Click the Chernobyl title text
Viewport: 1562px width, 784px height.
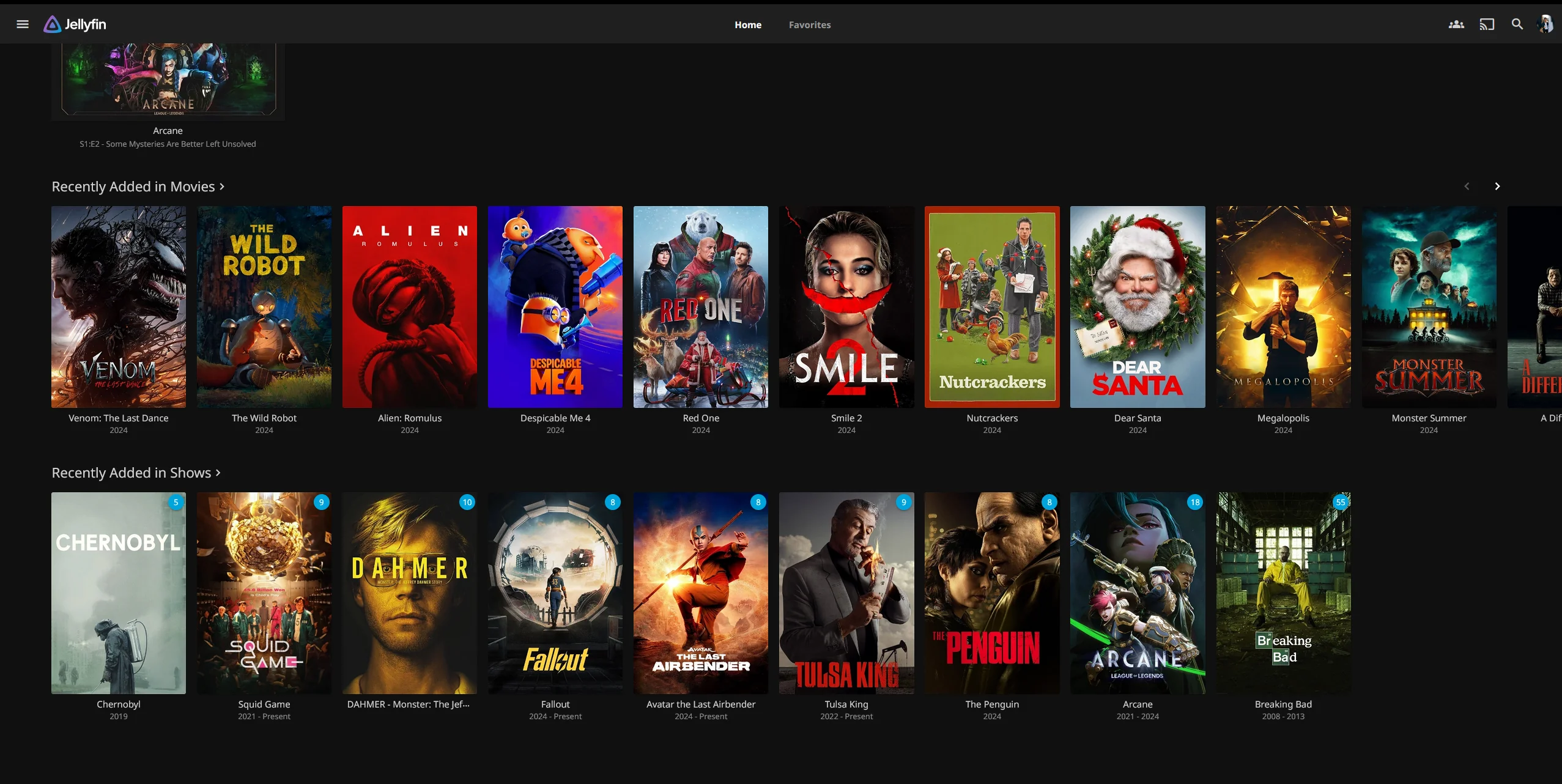pos(119,704)
